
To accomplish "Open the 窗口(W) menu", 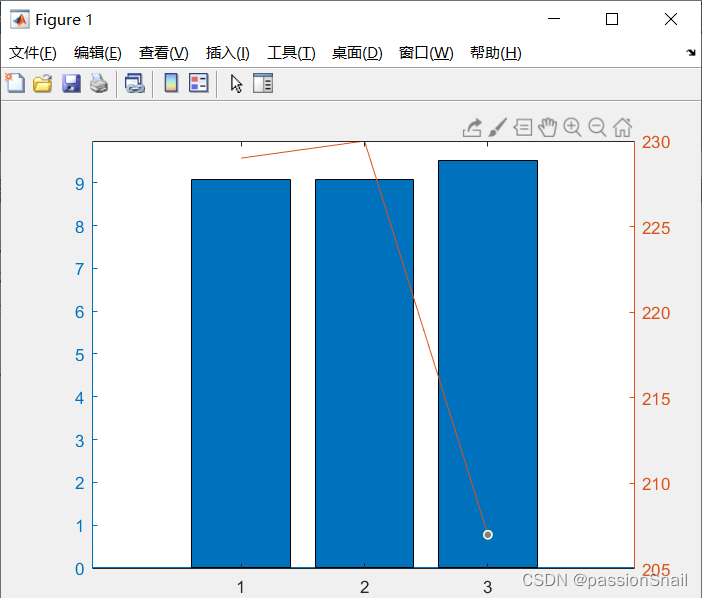I will pos(426,53).
